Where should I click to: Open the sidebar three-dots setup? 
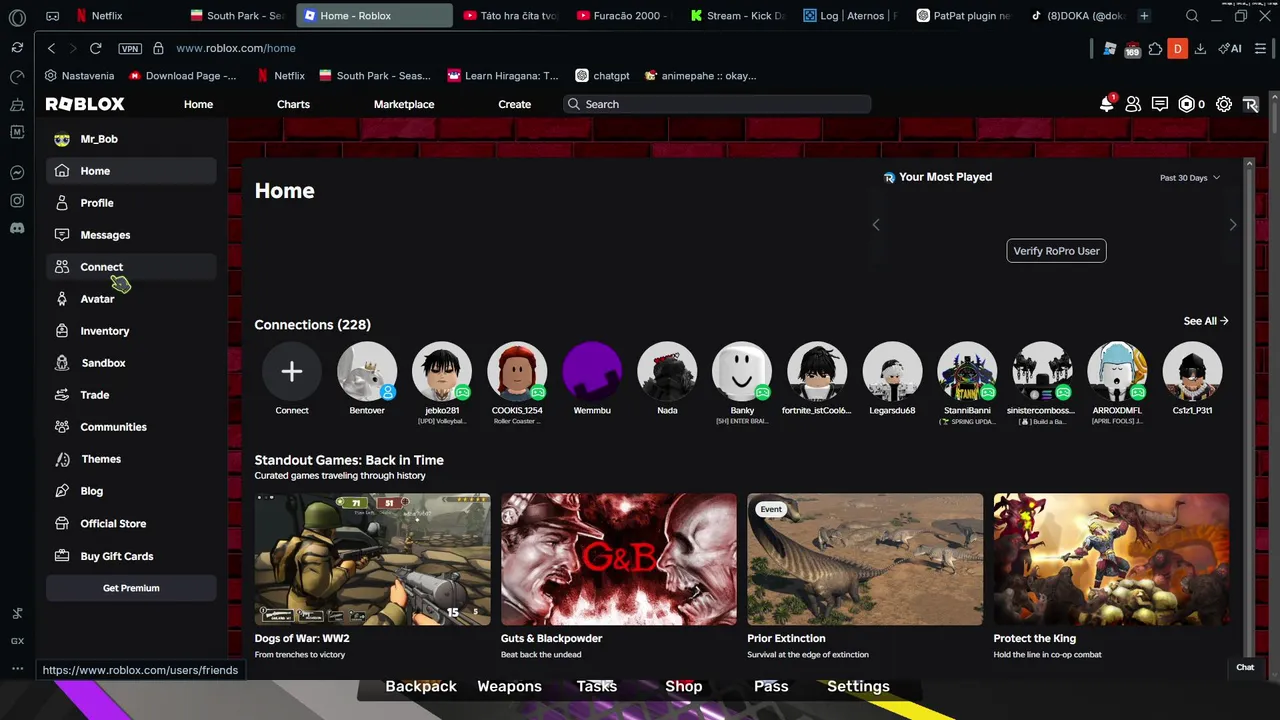(17, 668)
